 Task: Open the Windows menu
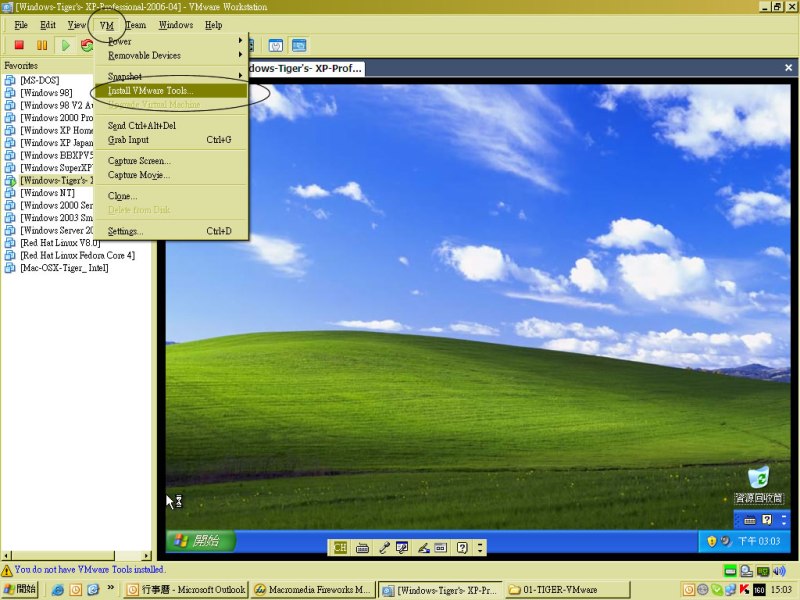tap(176, 25)
